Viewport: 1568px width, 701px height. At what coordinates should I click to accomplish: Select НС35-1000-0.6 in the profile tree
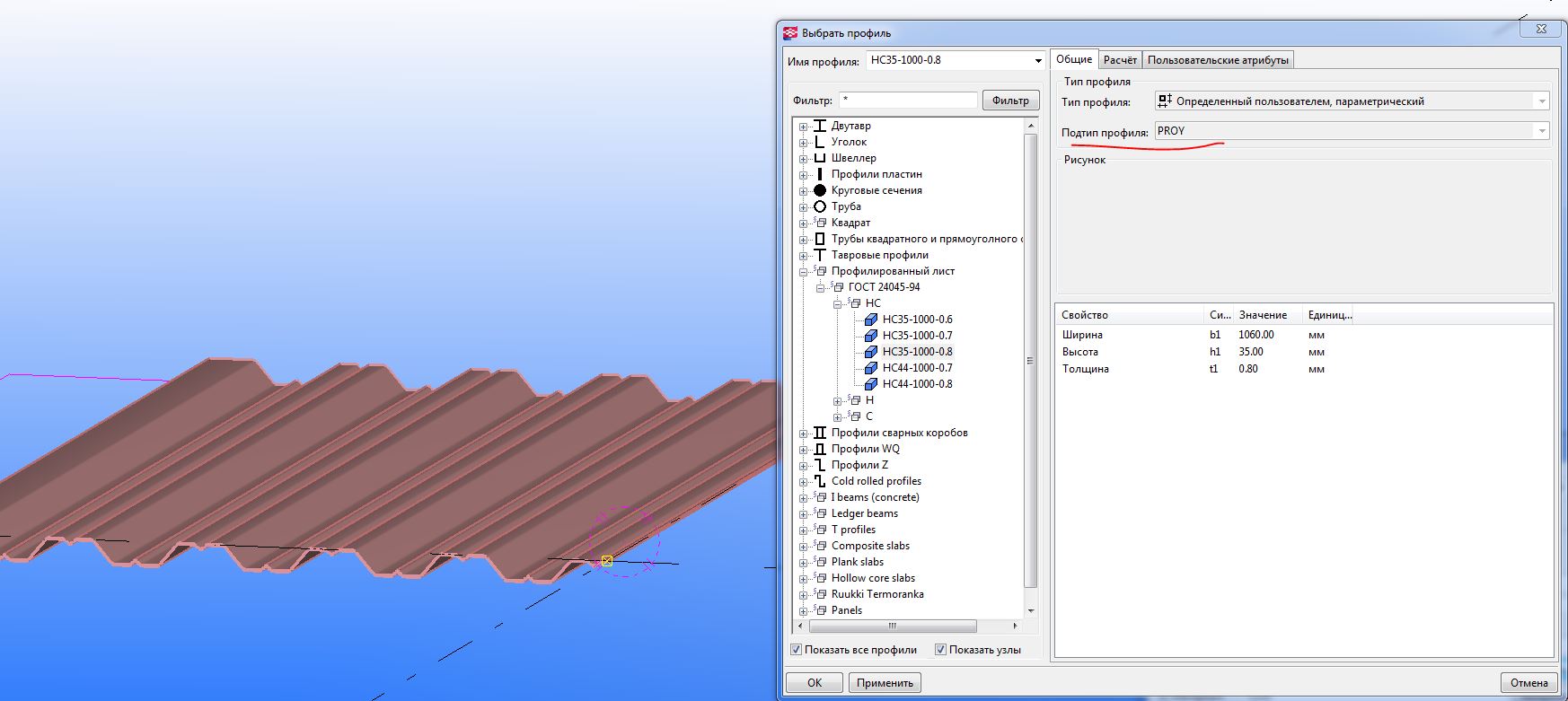(x=917, y=320)
